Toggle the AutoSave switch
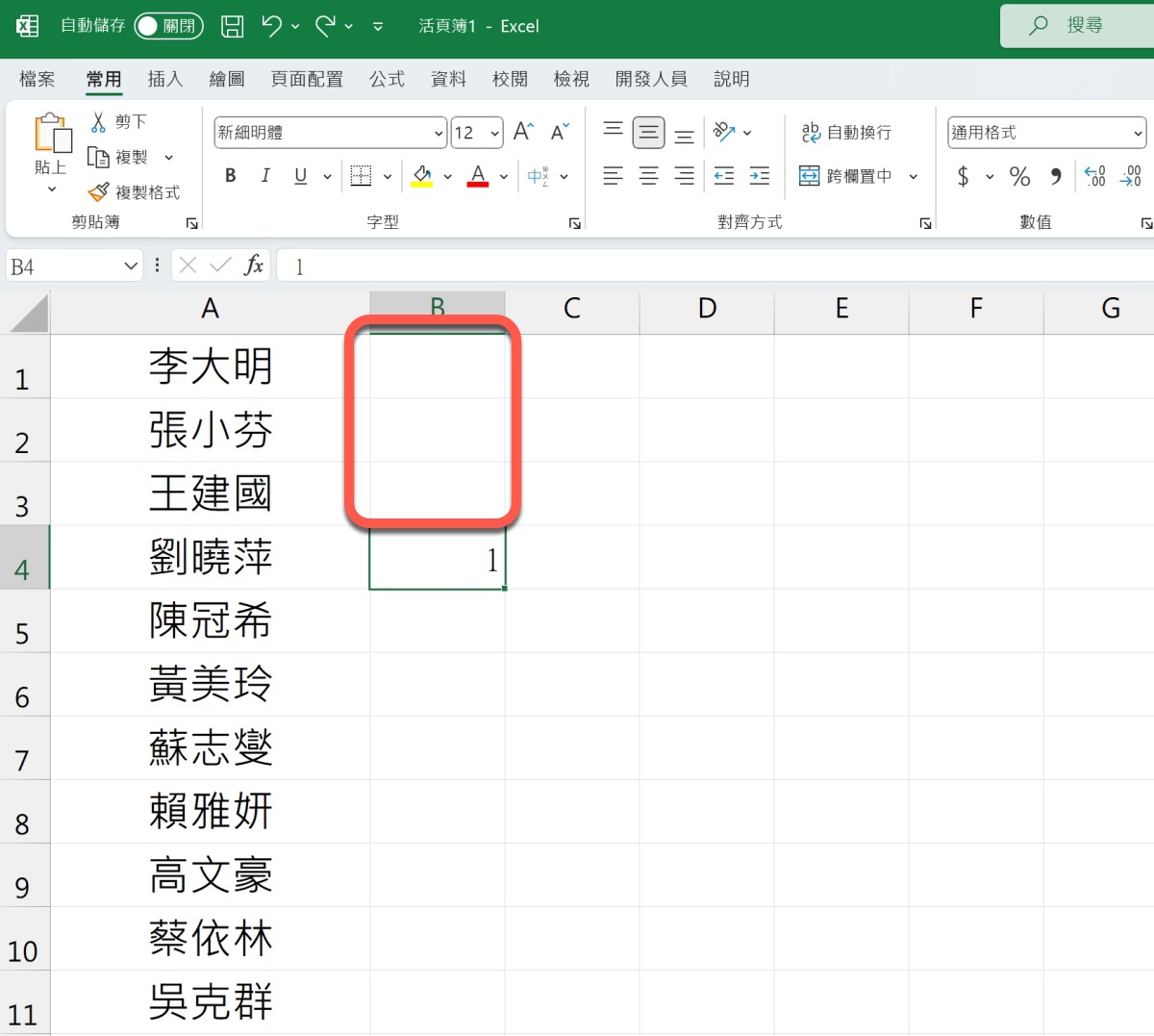 (168, 26)
